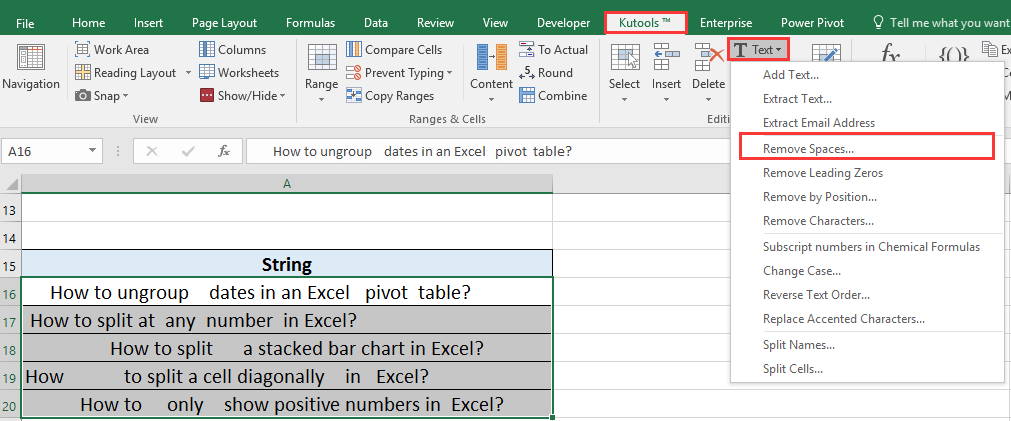Image resolution: width=1011 pixels, height=421 pixels.
Task: Select column A header
Action: click(x=287, y=184)
